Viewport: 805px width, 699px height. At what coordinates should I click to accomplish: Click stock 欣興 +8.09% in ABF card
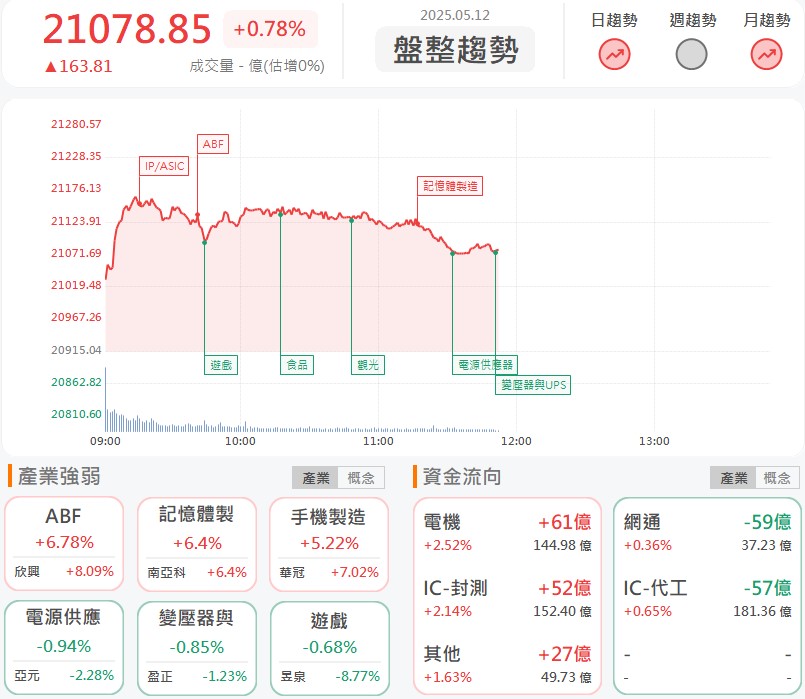tap(64, 571)
